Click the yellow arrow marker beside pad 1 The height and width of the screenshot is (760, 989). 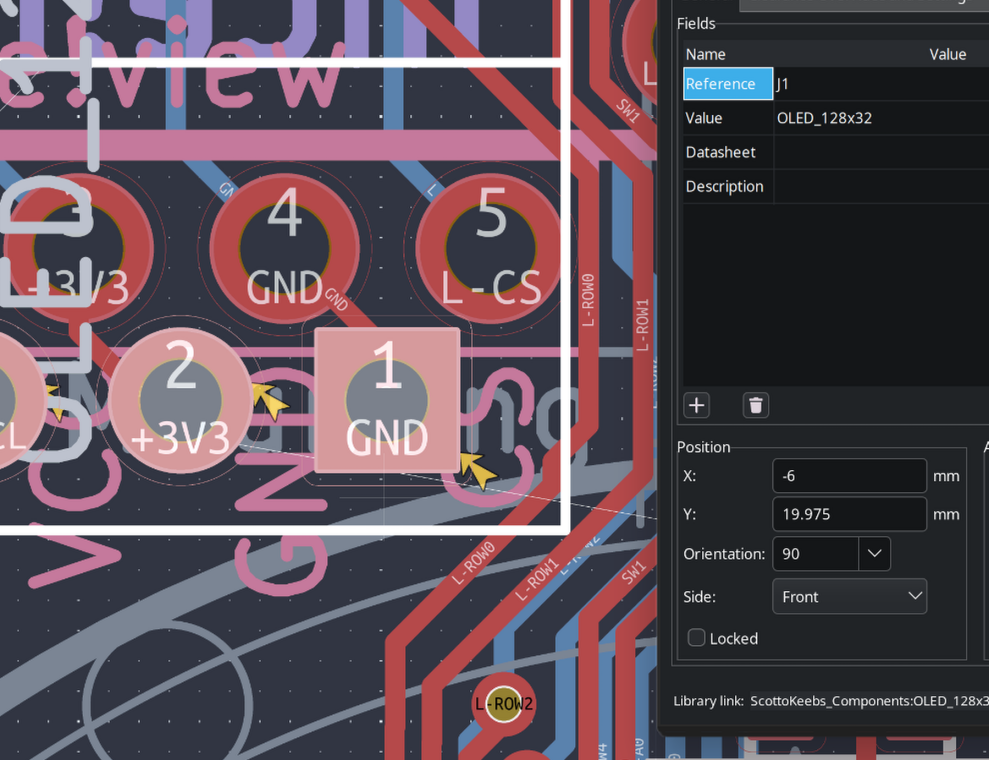pos(479,470)
